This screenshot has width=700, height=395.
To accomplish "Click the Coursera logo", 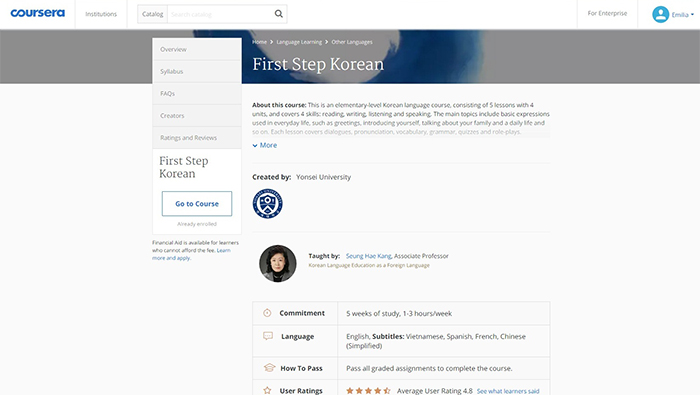I will 38,13.
